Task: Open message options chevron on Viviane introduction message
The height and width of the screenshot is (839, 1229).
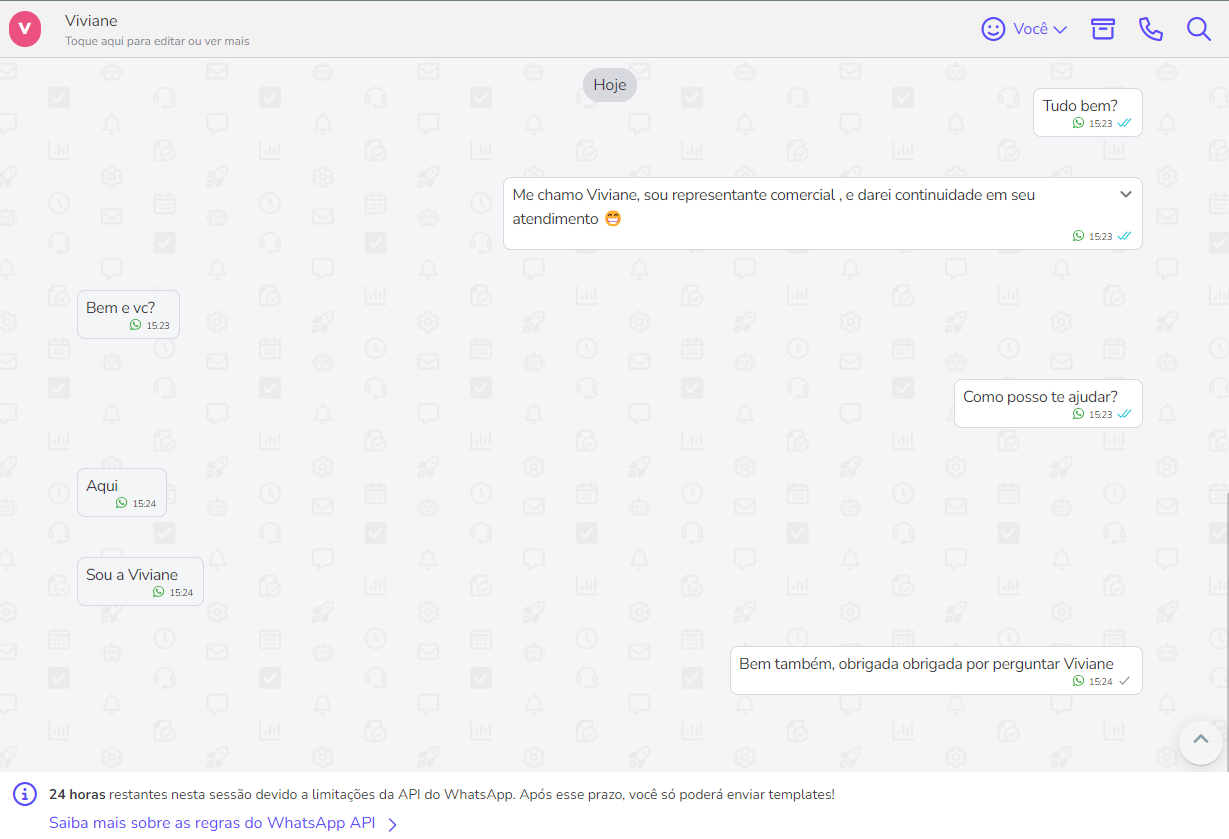Action: (1125, 194)
